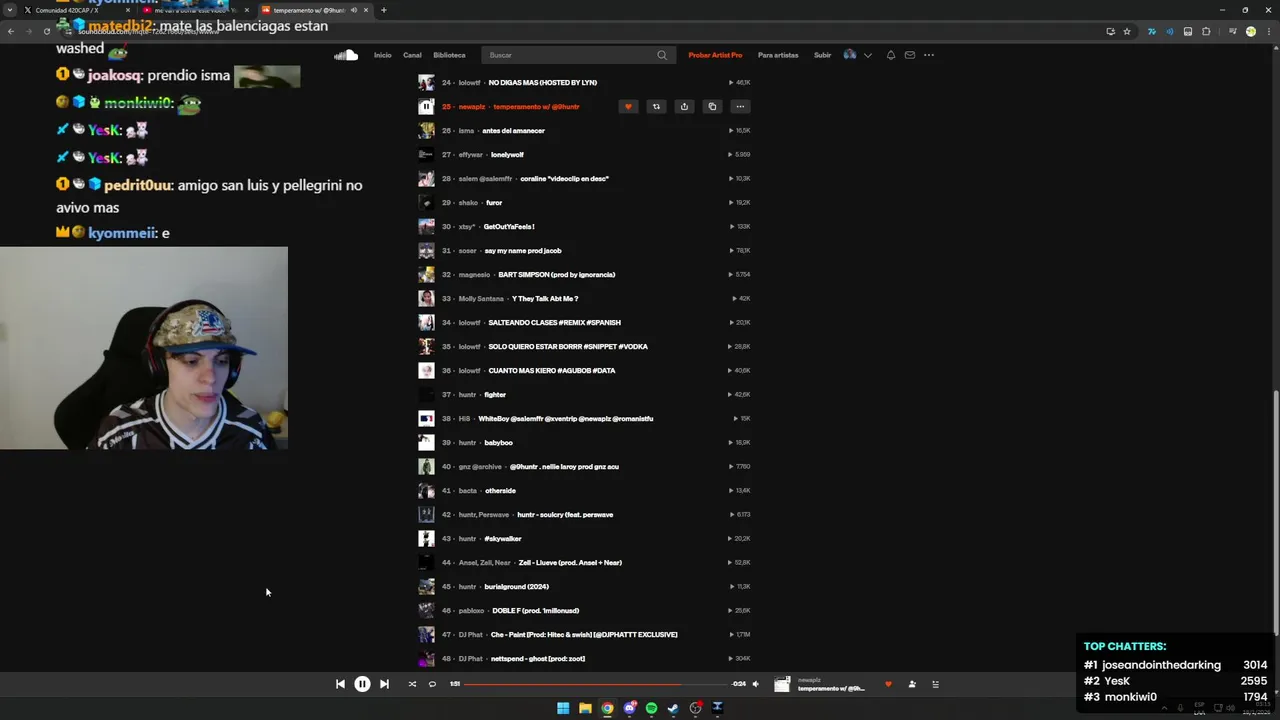Click the search magnifier icon
Screen dimensions: 1280x720
662,55
